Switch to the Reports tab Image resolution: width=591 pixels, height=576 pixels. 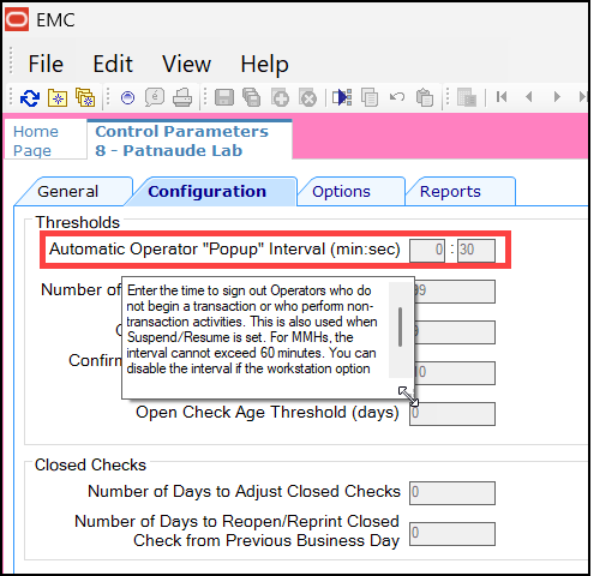click(450, 191)
